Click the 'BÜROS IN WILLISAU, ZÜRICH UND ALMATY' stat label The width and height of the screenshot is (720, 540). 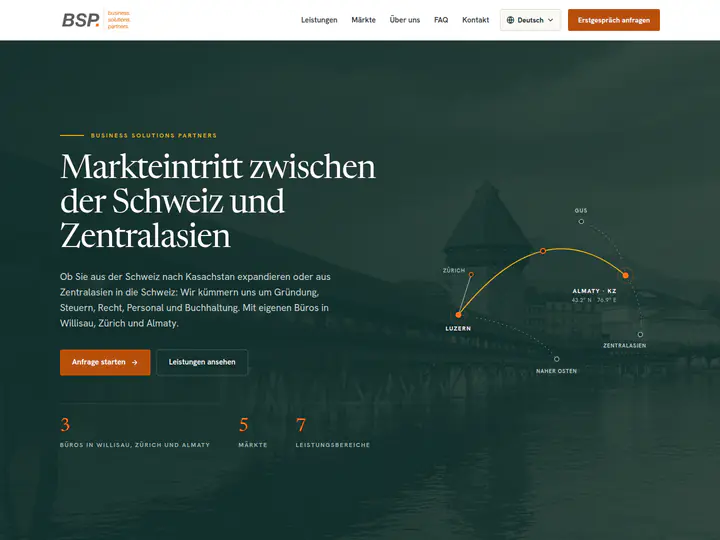coord(135,445)
